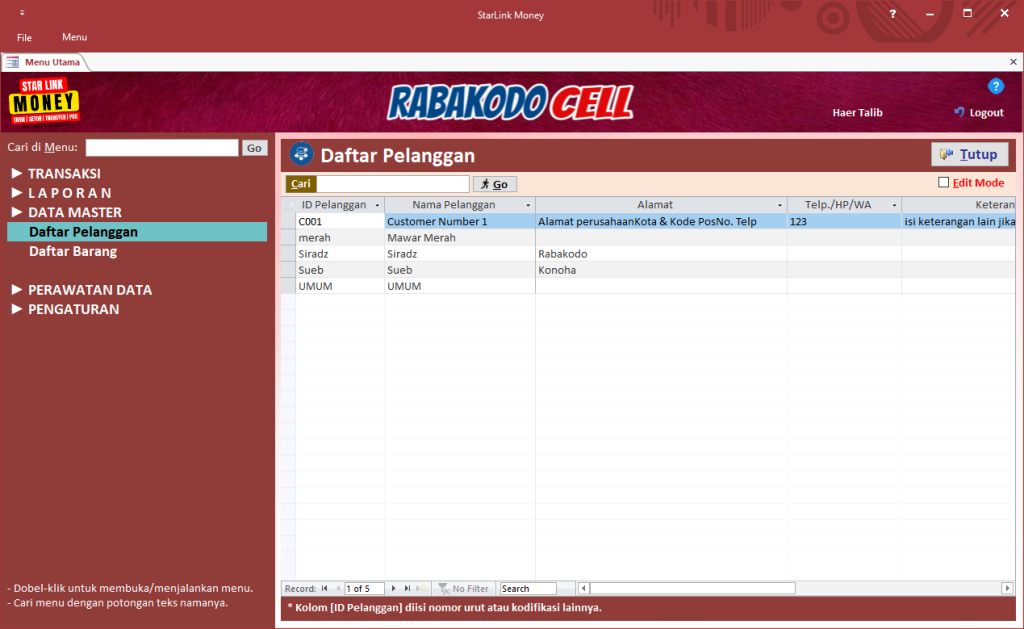Screen dimensions: 1024x629
Task: Click the select-all corner of datasheet
Action: 288,205
